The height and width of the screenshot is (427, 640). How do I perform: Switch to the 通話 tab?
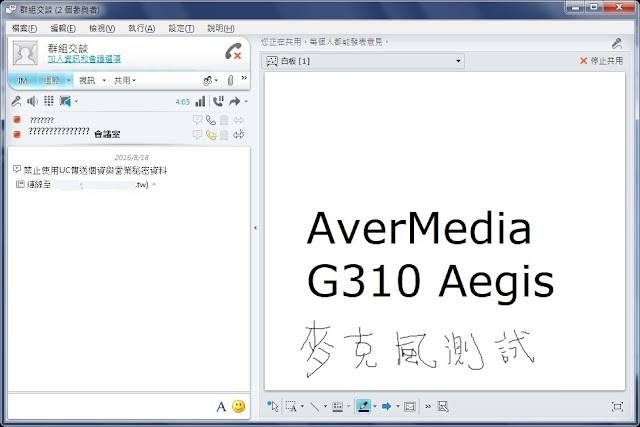51,80
